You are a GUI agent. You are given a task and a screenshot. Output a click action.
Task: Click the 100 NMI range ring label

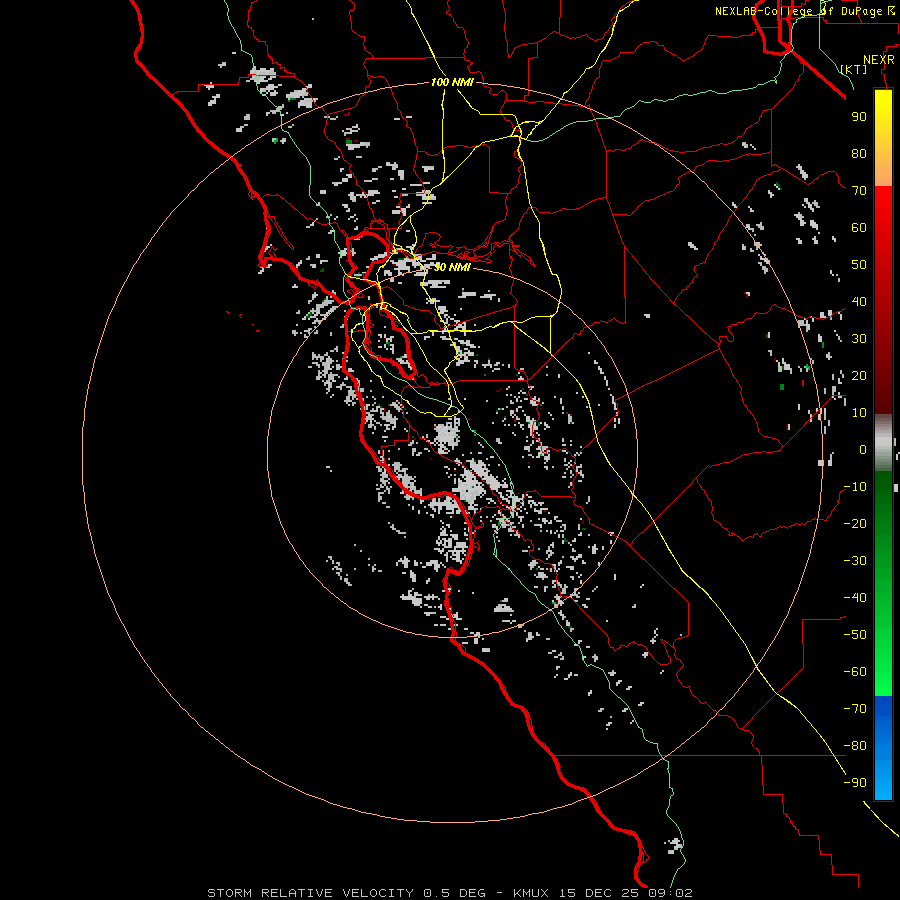pos(452,83)
